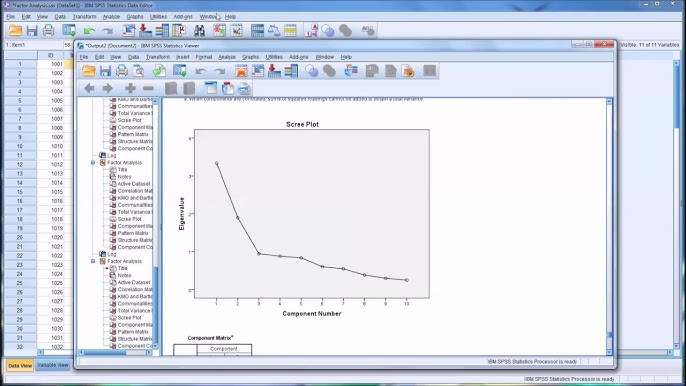Viewport: 686px width, 386px height.
Task: Click the Insert Title icon in outline toolbar
Action: pos(228,88)
